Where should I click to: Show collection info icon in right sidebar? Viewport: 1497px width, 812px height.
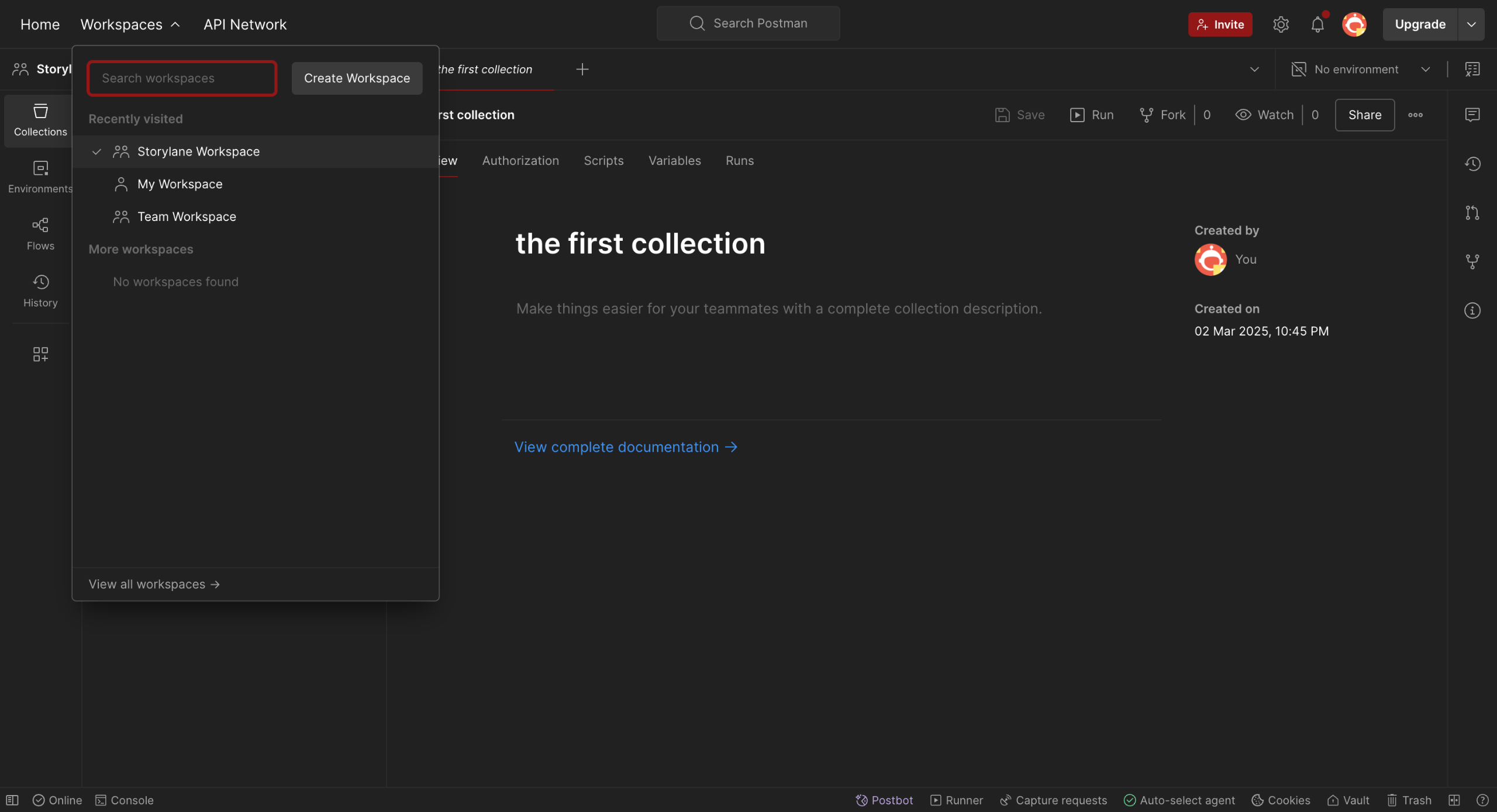pyautogui.click(x=1472, y=310)
